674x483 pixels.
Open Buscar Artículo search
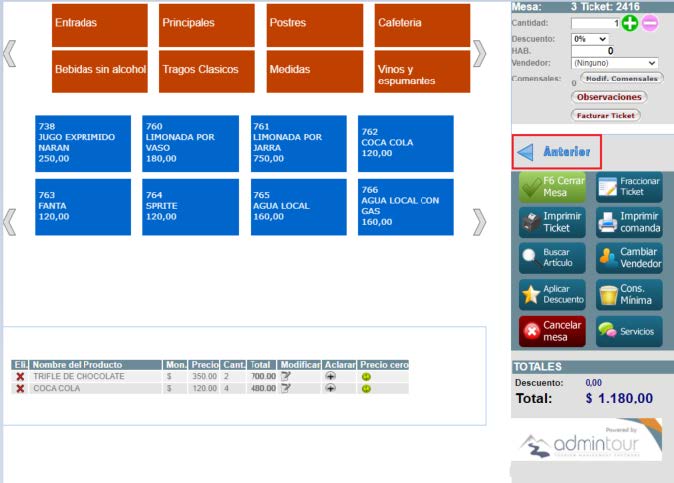click(x=551, y=258)
